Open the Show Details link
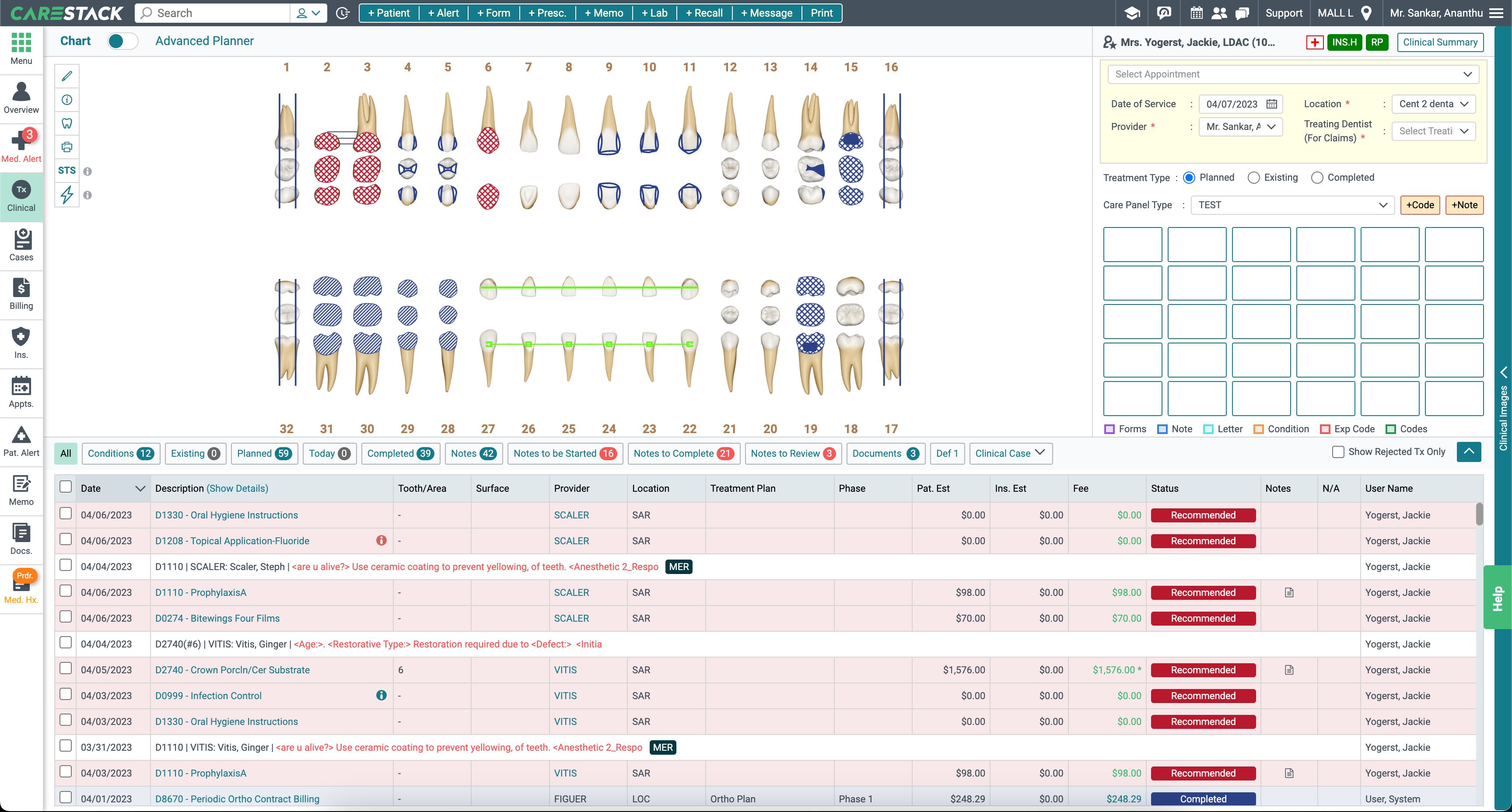 [237, 489]
